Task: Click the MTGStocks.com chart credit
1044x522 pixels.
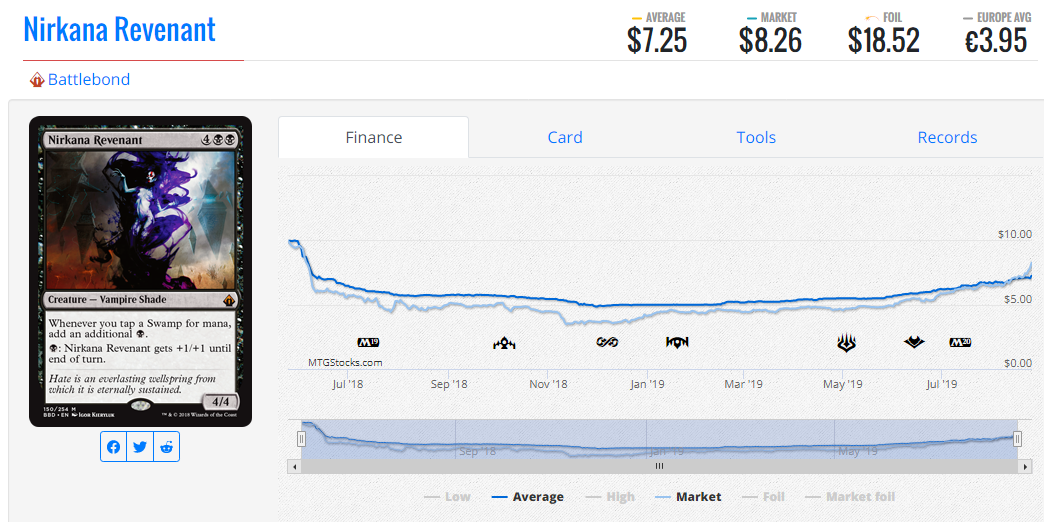Action: point(345,363)
